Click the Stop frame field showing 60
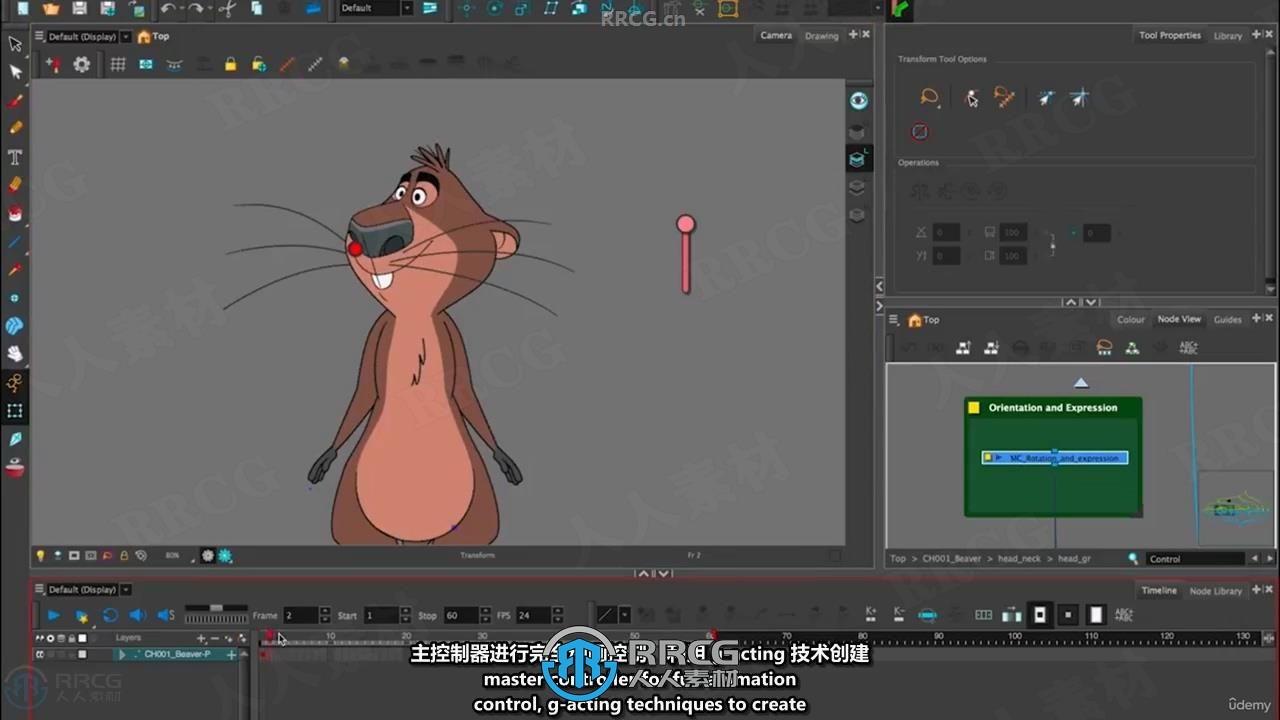 coord(462,616)
